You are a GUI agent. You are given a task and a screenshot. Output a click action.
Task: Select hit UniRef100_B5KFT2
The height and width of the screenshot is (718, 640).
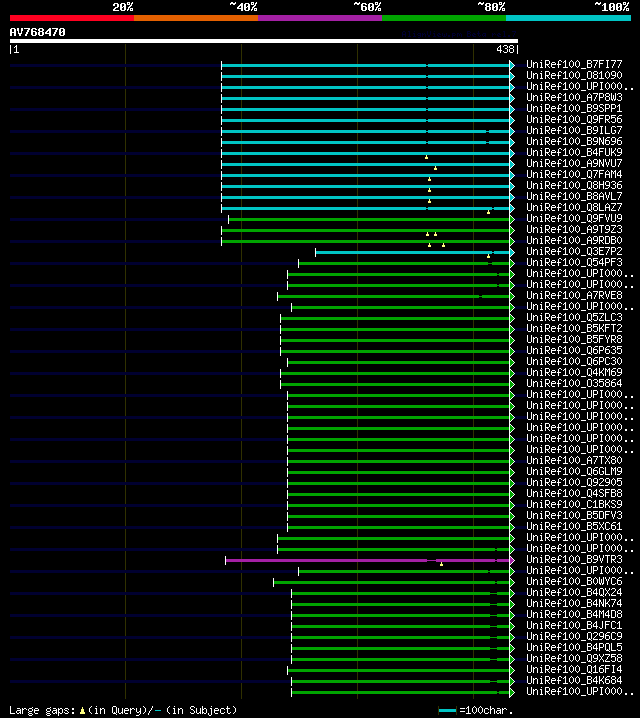pyautogui.click(x=574, y=328)
